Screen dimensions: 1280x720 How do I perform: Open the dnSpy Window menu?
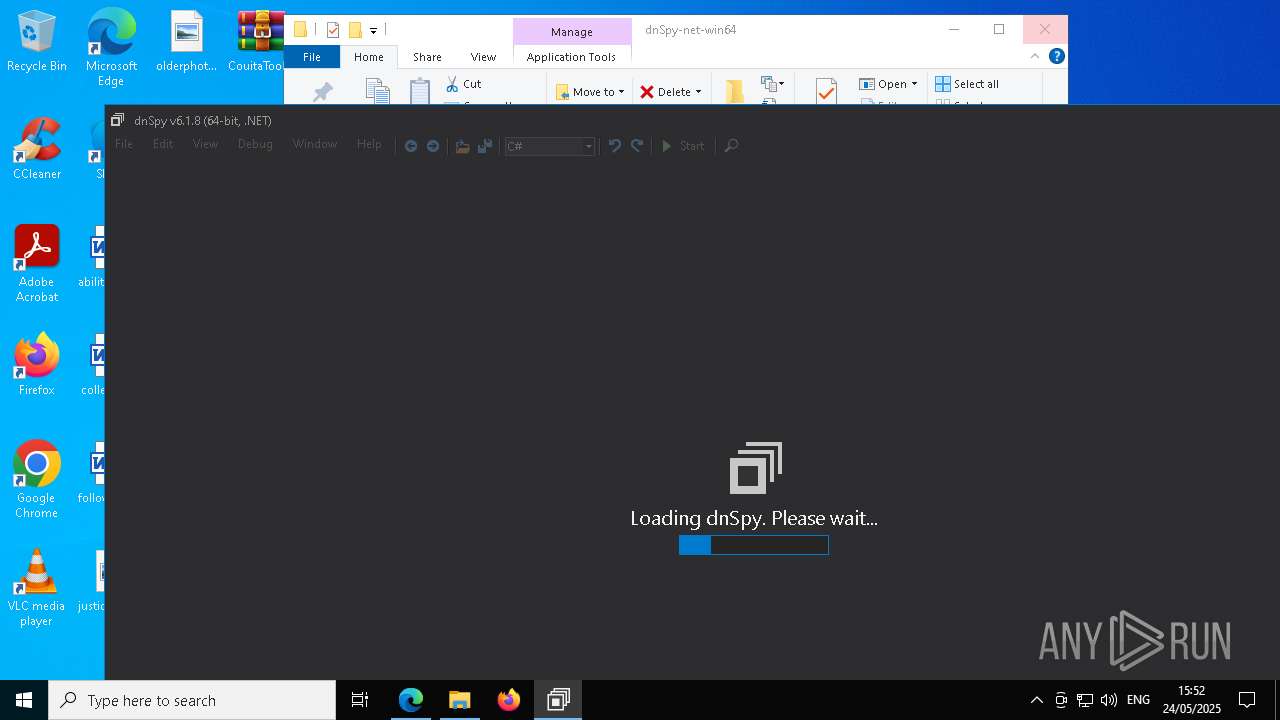315,144
